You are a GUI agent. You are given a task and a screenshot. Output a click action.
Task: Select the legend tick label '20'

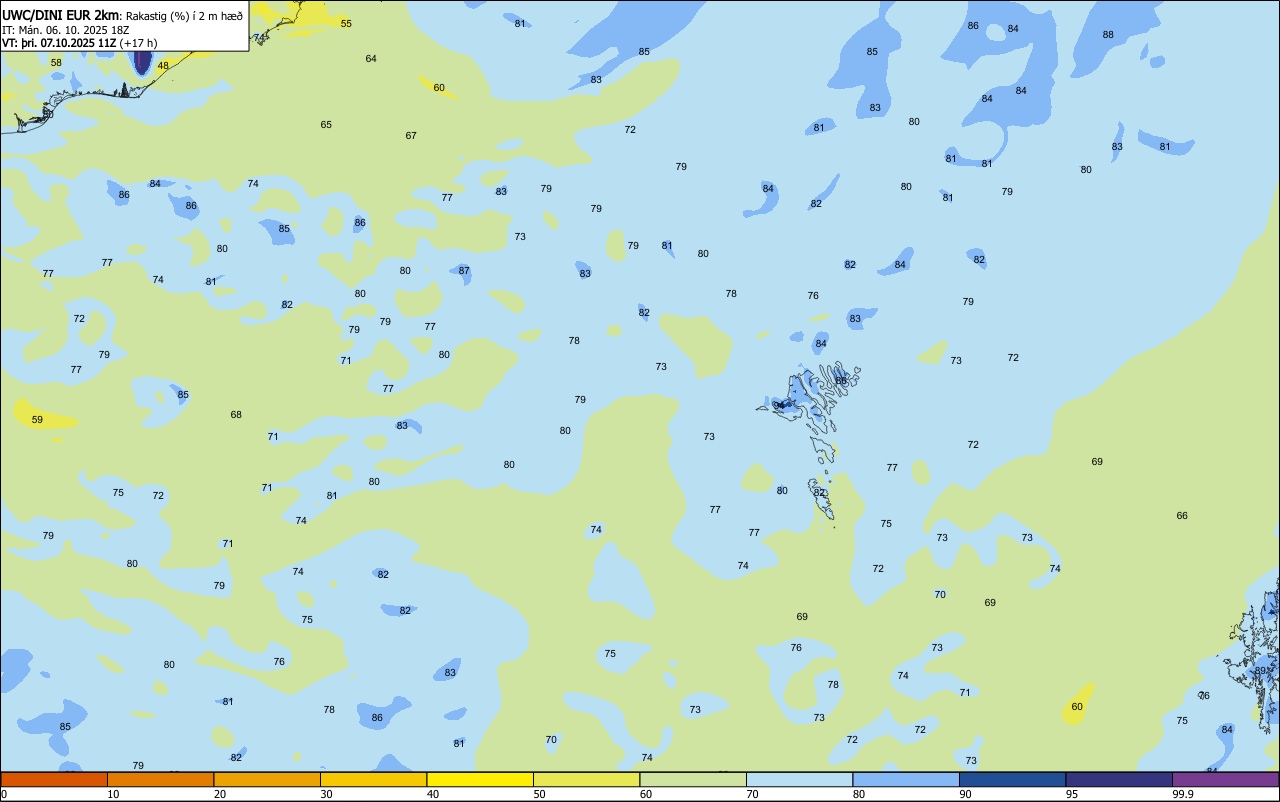point(220,794)
